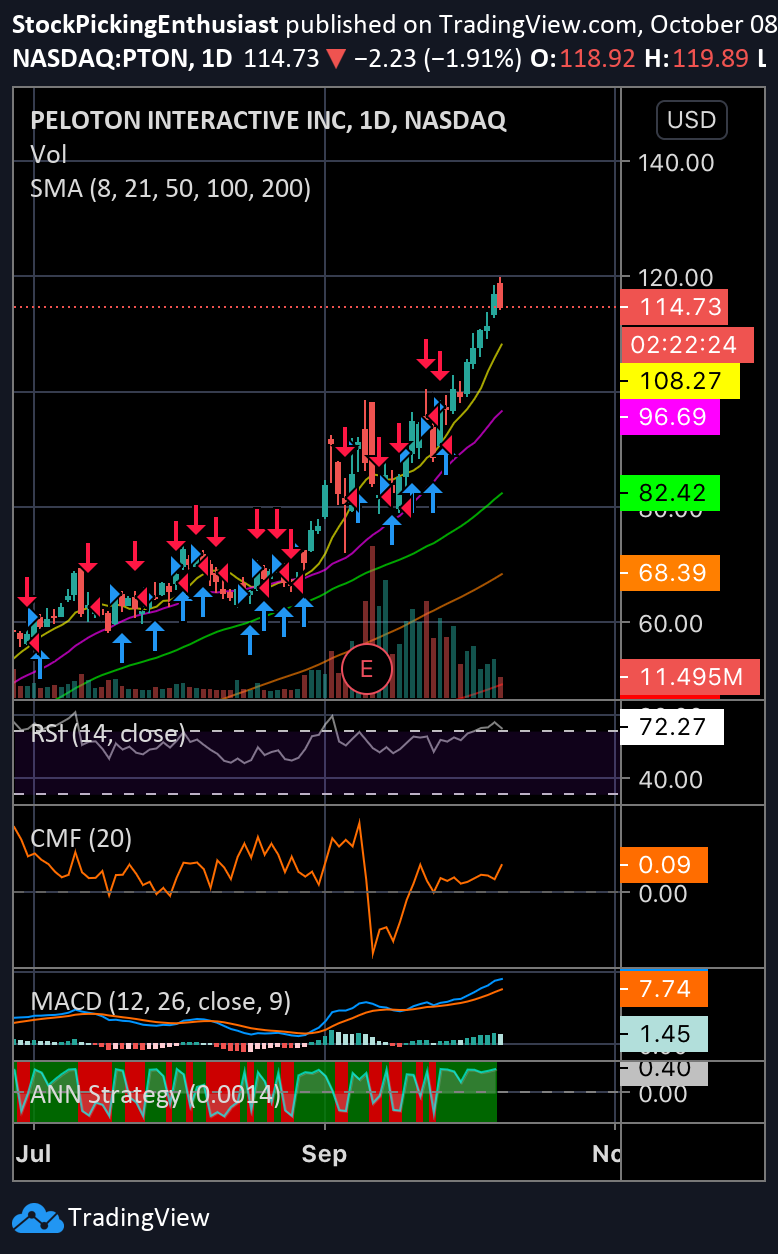Click the 11.495M volume label
778x1254 pixels.
(x=690, y=677)
